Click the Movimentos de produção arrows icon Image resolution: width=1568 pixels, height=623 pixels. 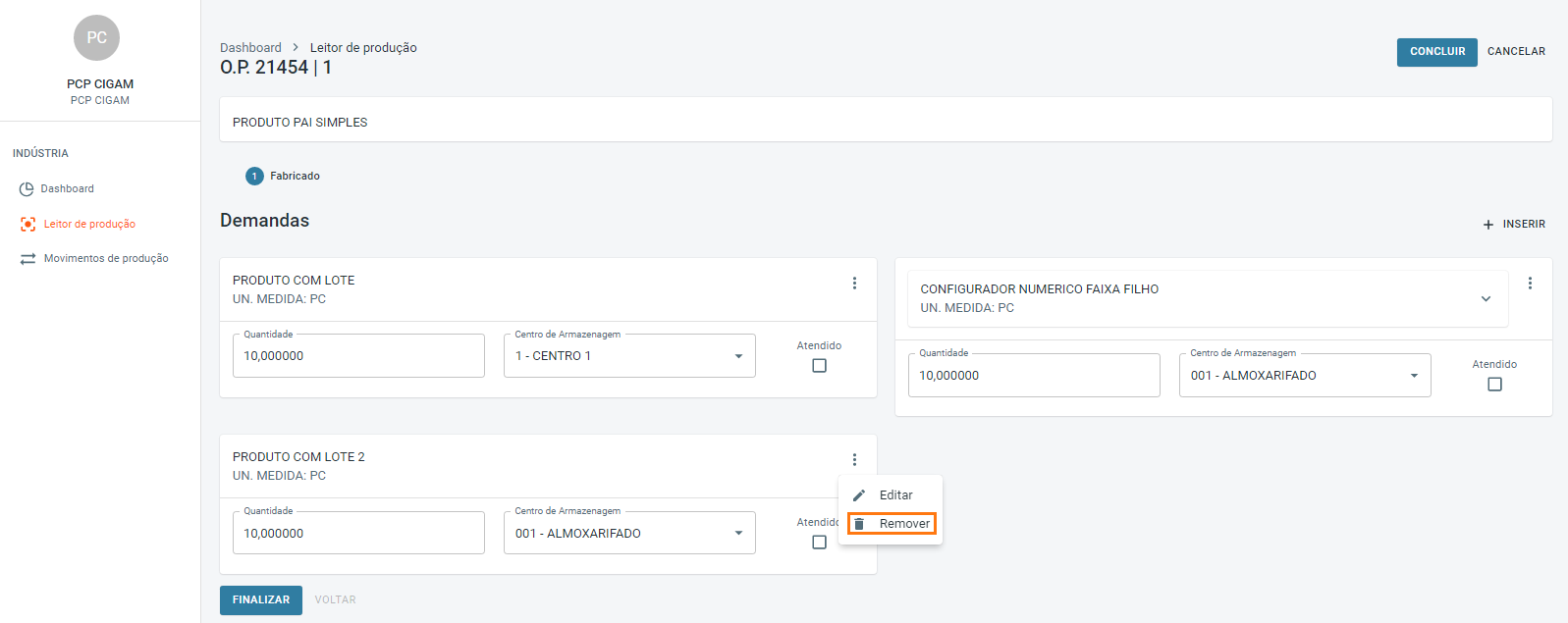(x=27, y=259)
